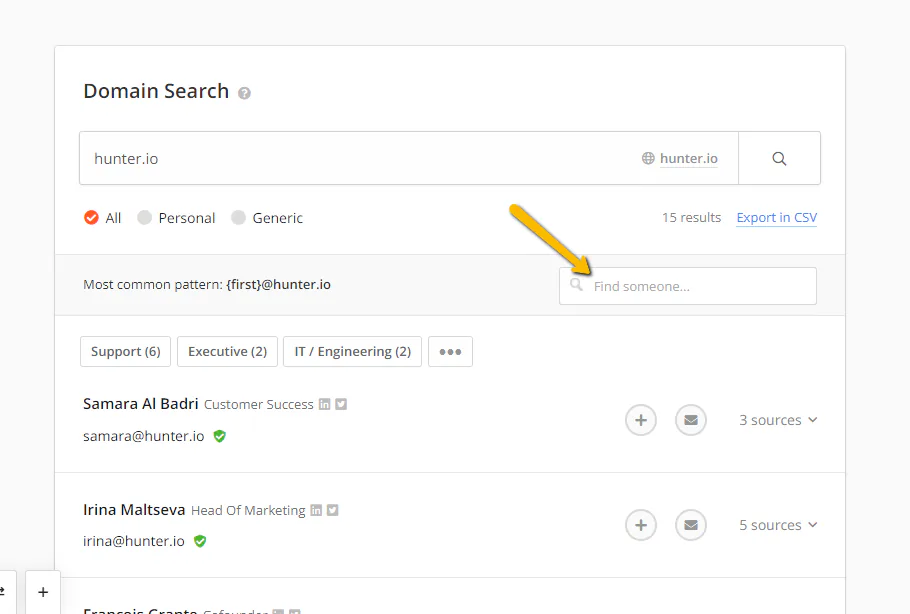Filter by Executive (2) department
The image size is (910, 614).
228,352
